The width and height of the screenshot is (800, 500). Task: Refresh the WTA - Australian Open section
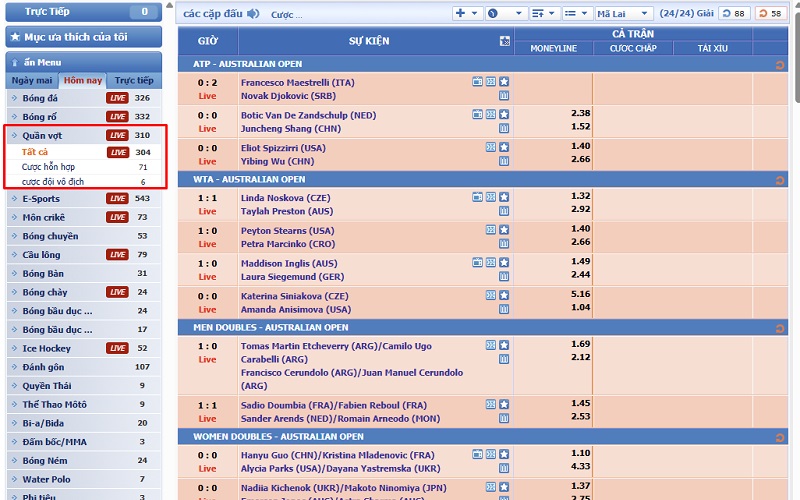pos(779,180)
